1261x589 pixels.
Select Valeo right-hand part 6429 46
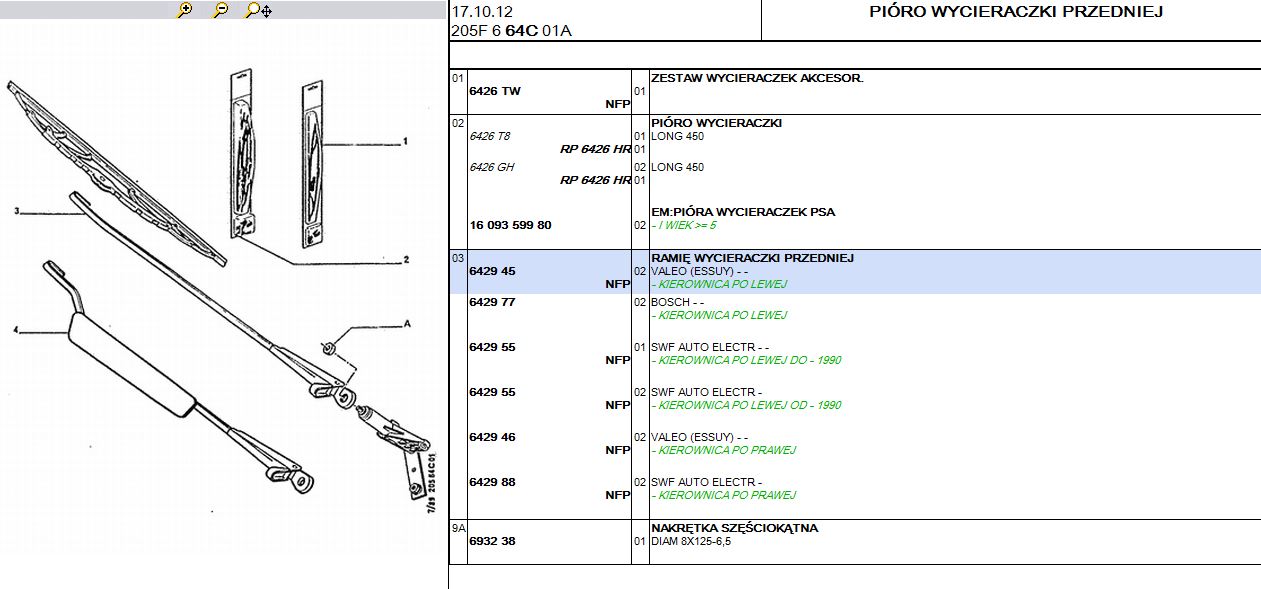(492, 437)
